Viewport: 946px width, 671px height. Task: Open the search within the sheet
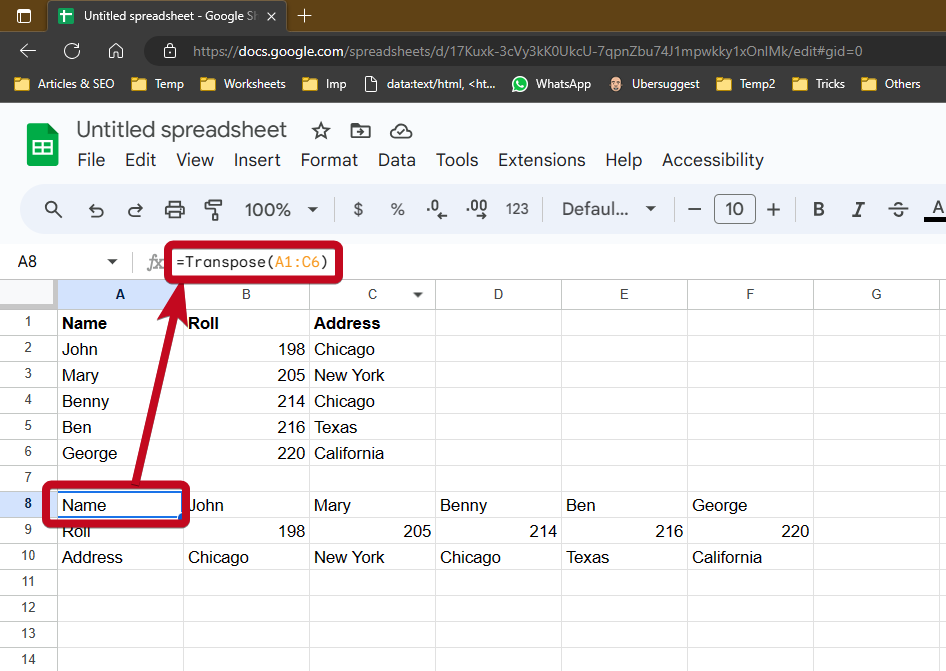coord(53,210)
